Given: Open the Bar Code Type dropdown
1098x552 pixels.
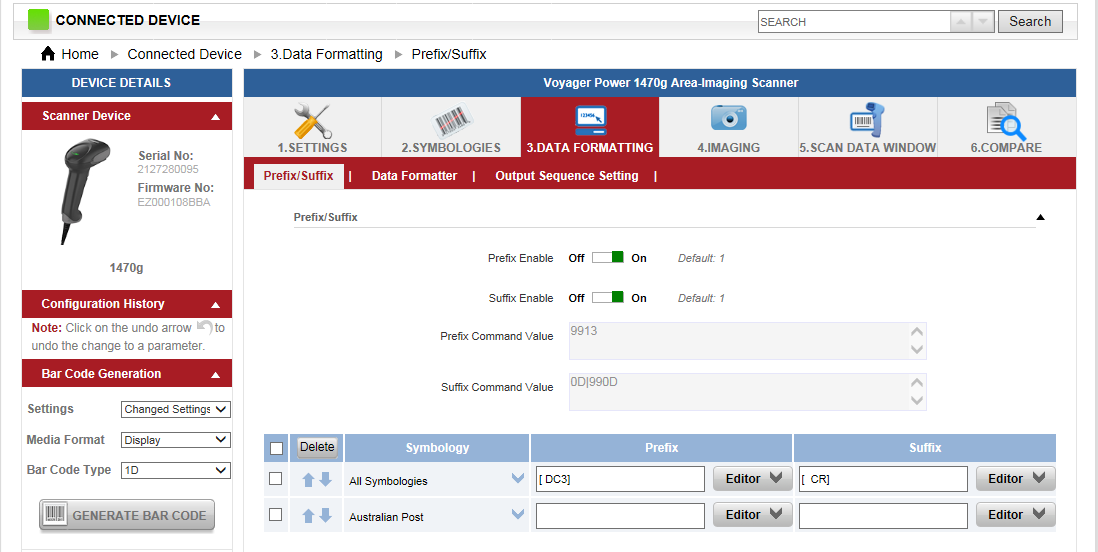Looking at the screenshot, I should [176, 471].
